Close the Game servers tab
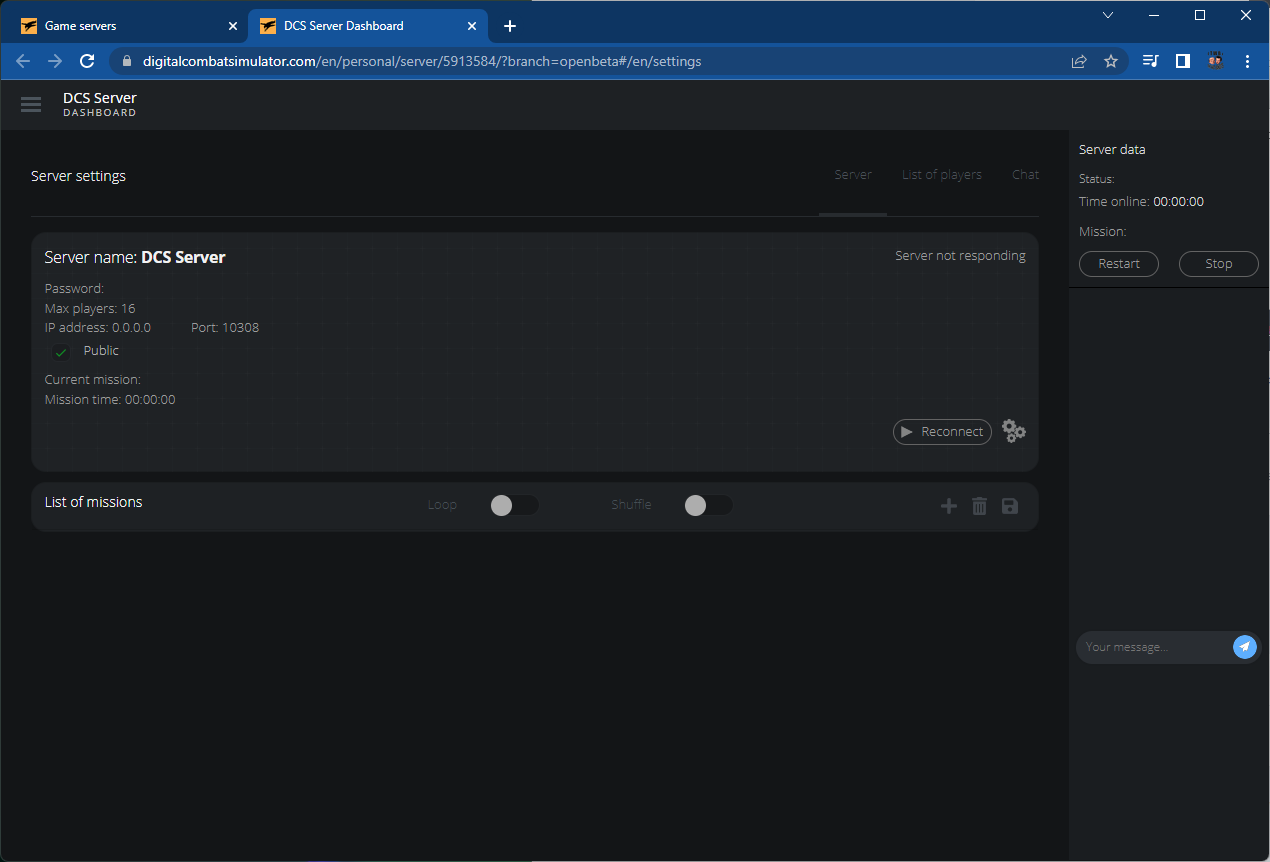The image size is (1270, 862). 233,26
